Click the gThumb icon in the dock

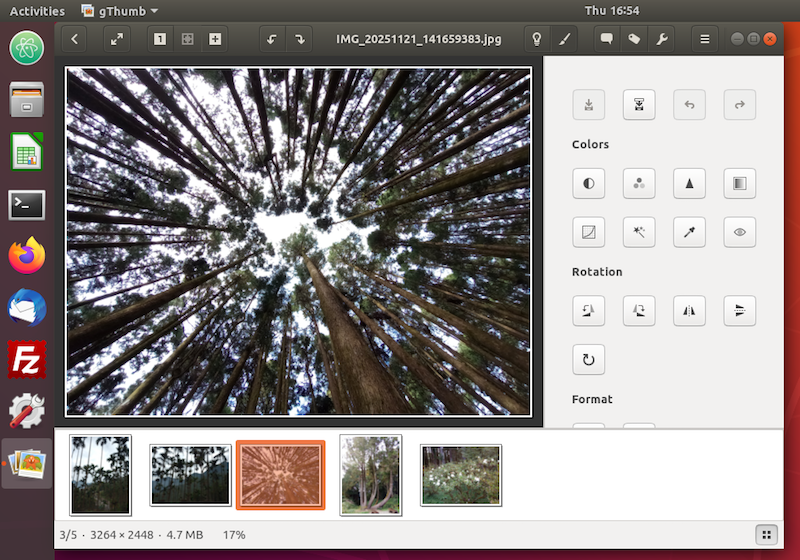tap(27, 464)
